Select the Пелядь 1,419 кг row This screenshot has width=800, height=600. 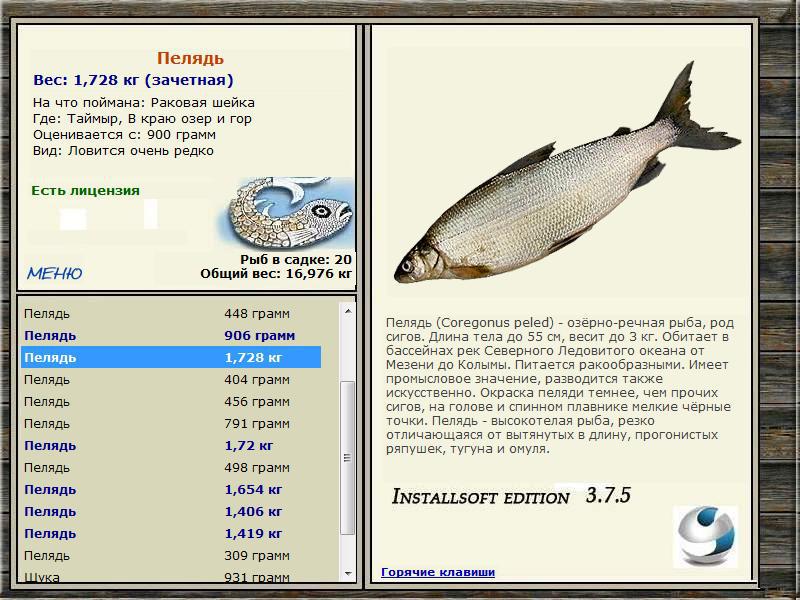(x=171, y=533)
